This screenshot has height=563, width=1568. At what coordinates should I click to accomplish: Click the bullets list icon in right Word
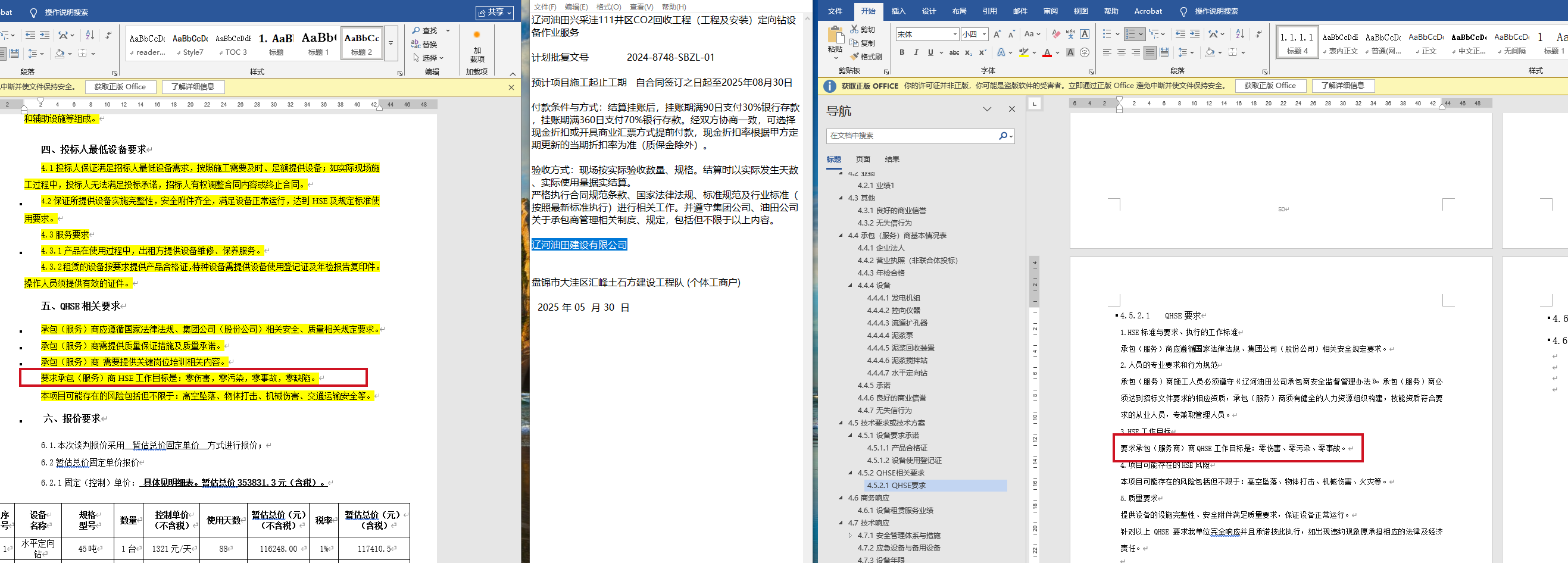point(1107,34)
